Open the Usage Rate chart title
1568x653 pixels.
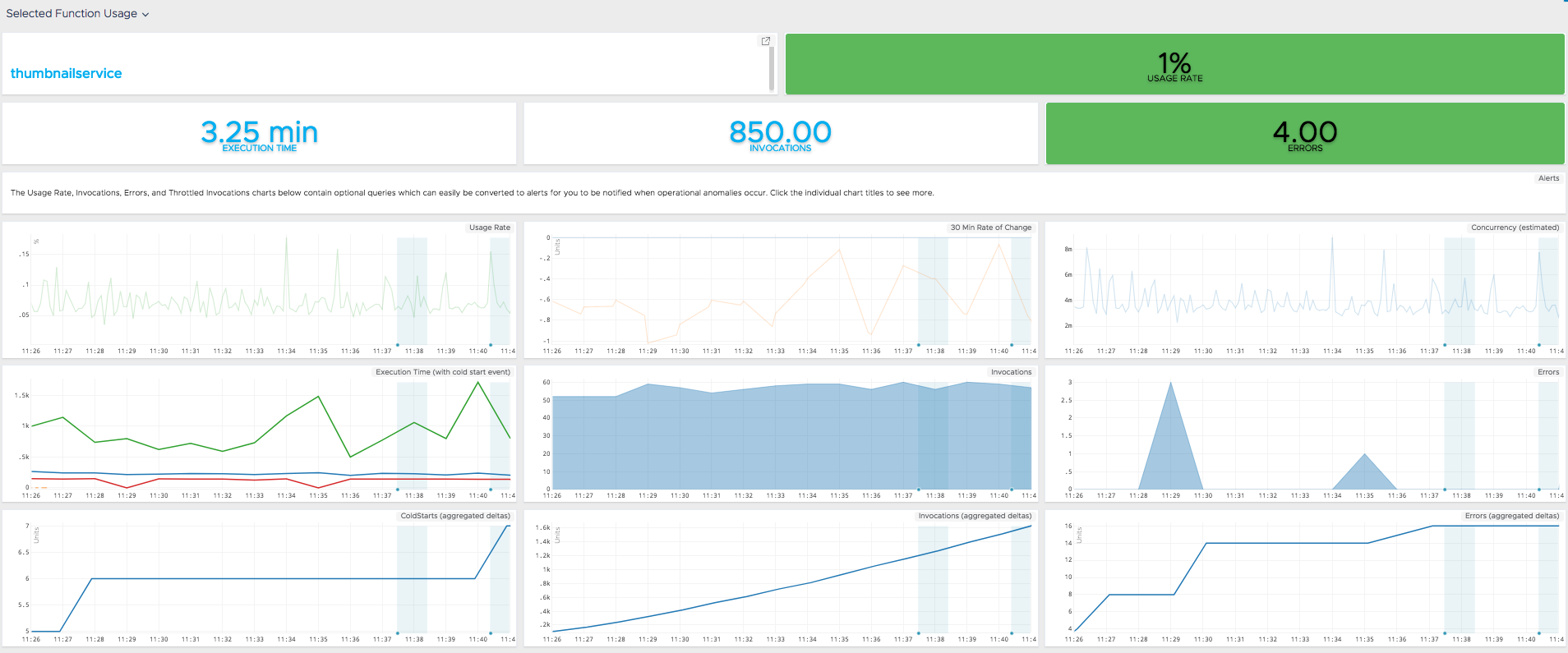(489, 228)
